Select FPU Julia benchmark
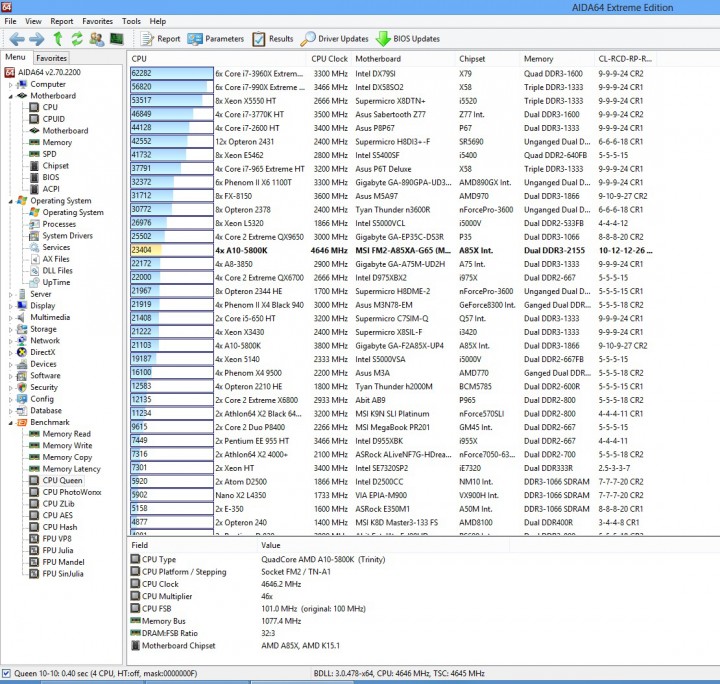 coord(58,550)
